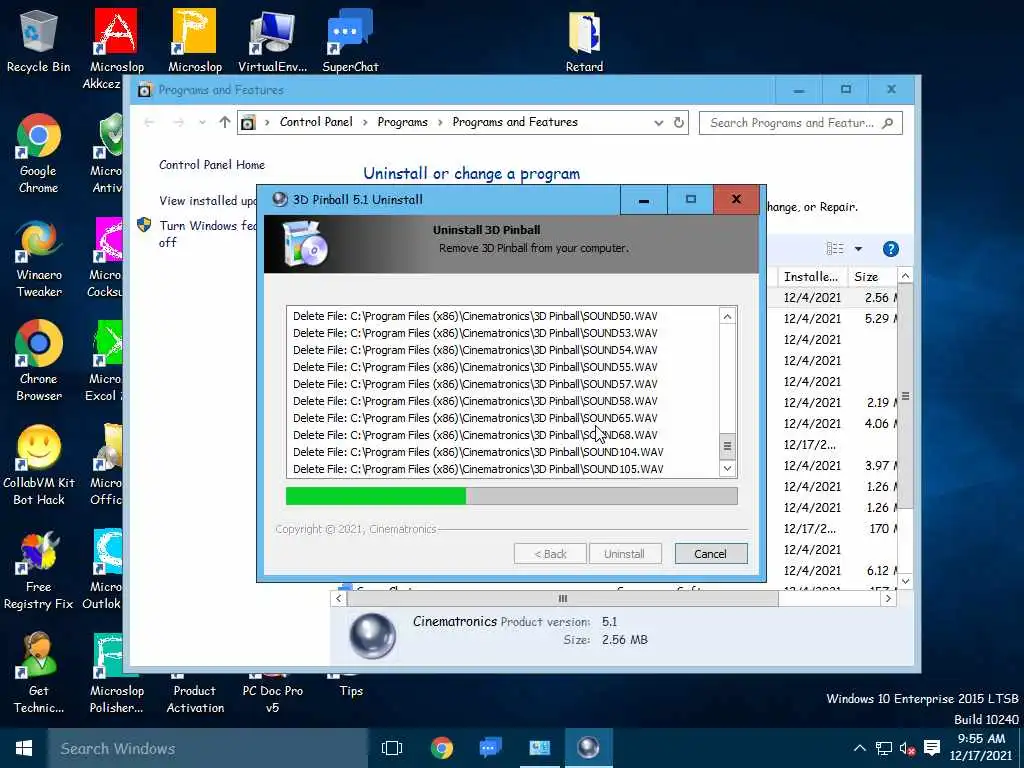
Task: Sort the list by the Size column
Action: point(871,277)
